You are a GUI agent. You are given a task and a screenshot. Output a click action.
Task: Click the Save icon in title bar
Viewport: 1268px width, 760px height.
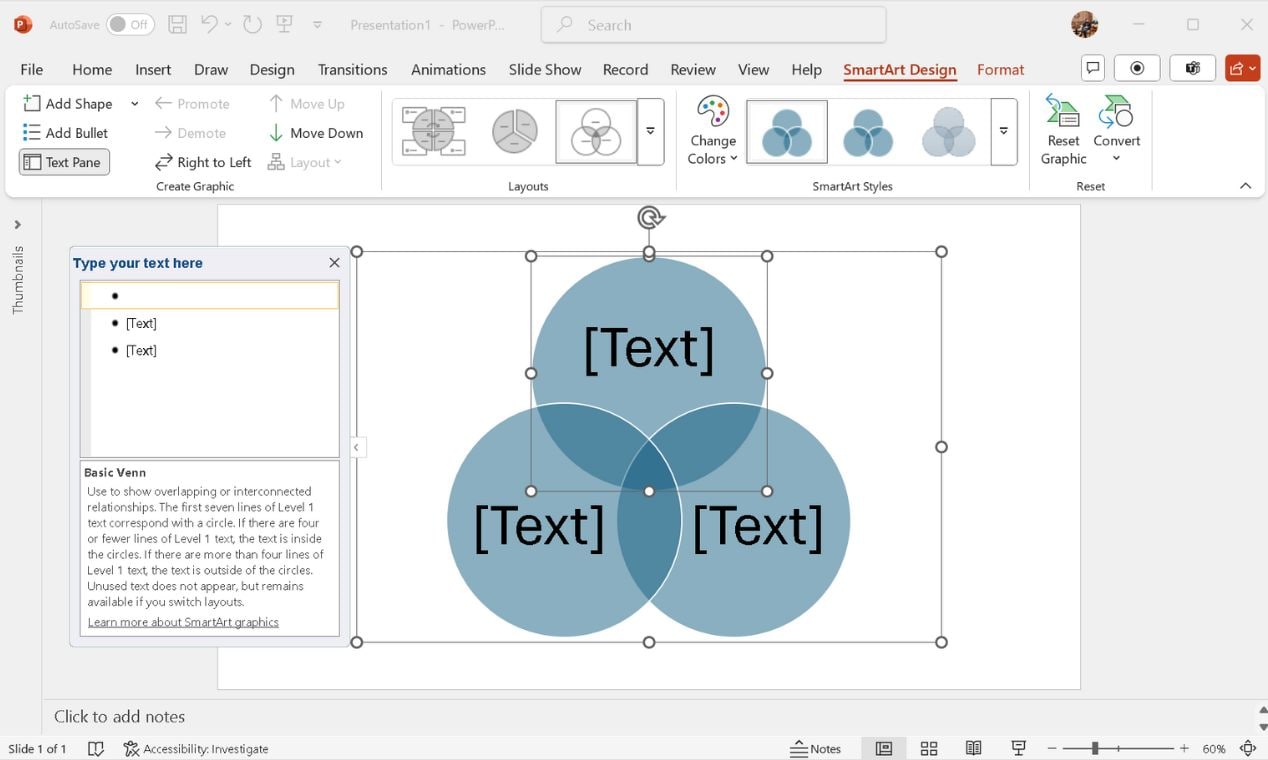[177, 25]
